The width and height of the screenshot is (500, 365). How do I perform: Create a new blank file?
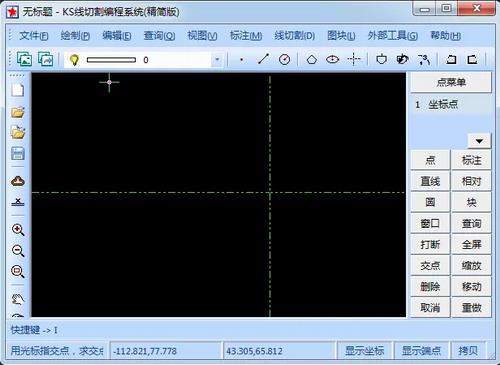click(18, 90)
